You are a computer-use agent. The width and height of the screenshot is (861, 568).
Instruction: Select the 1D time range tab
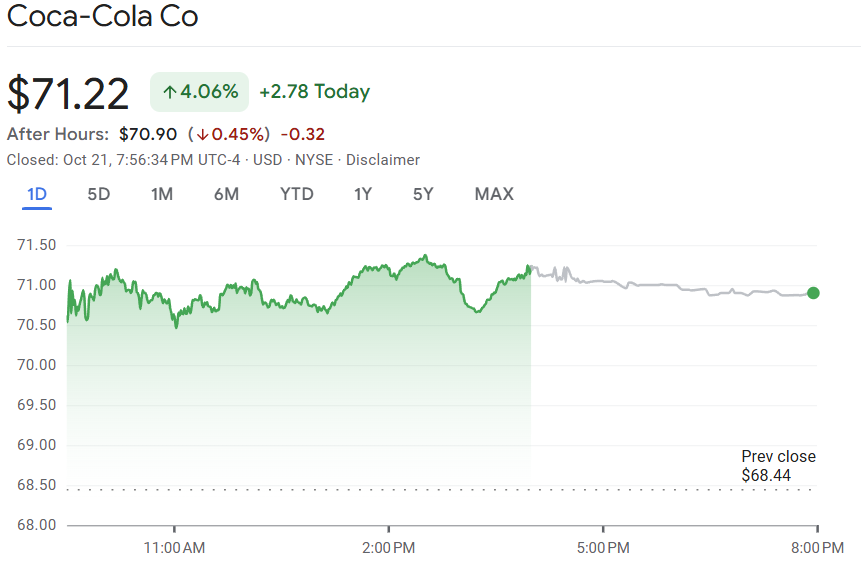tap(37, 194)
